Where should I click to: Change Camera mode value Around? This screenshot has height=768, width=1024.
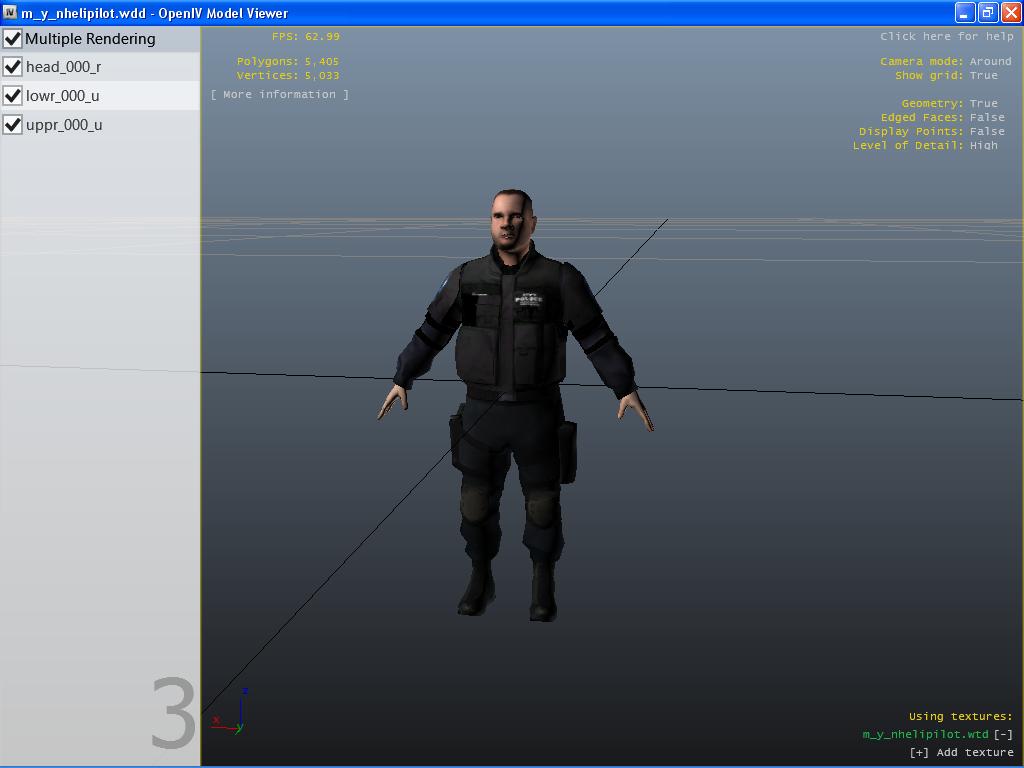point(990,62)
